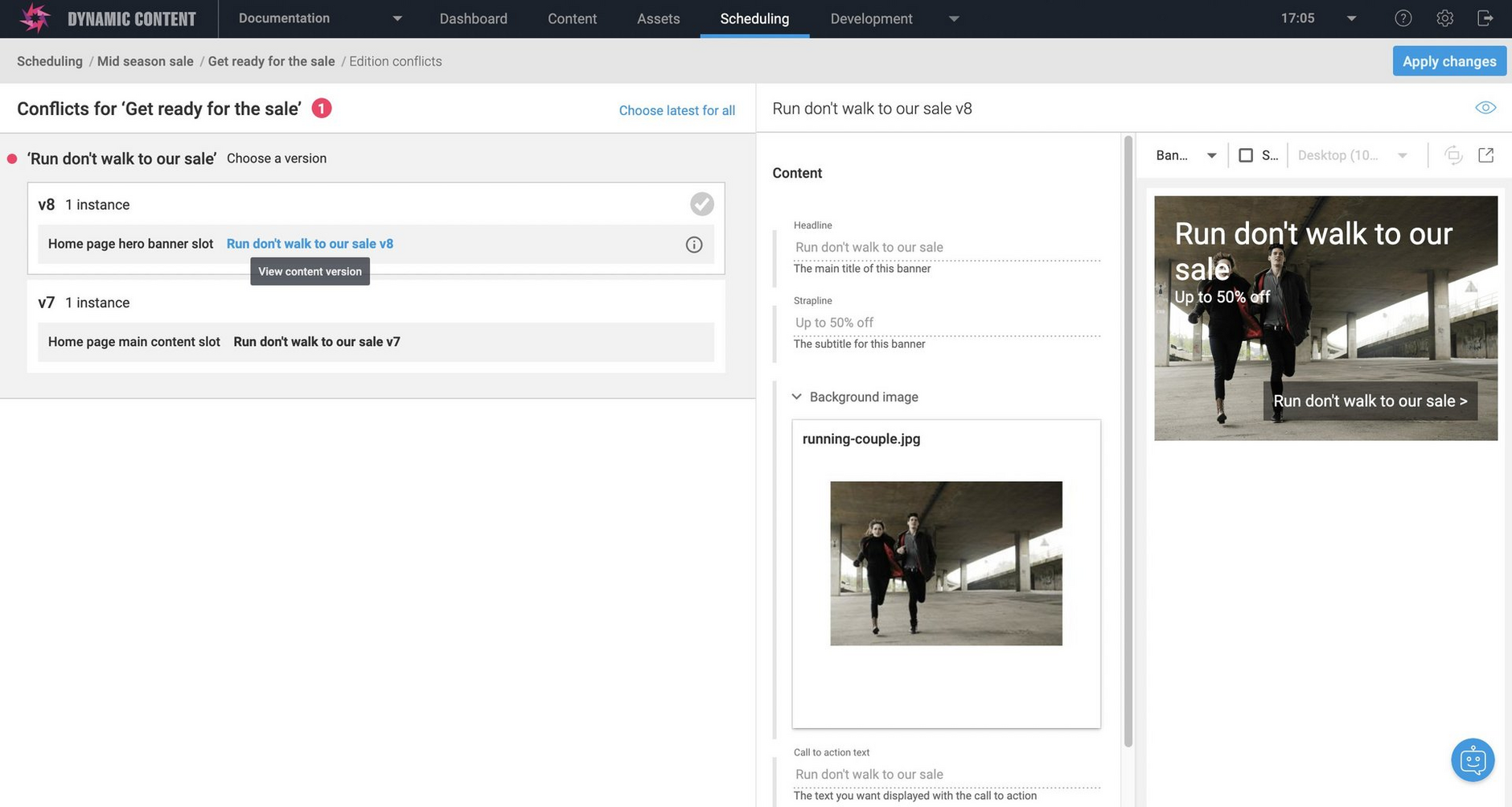This screenshot has width=1512, height=807.
Task: Go to Mid season sale breadcrumb
Action: (146, 61)
